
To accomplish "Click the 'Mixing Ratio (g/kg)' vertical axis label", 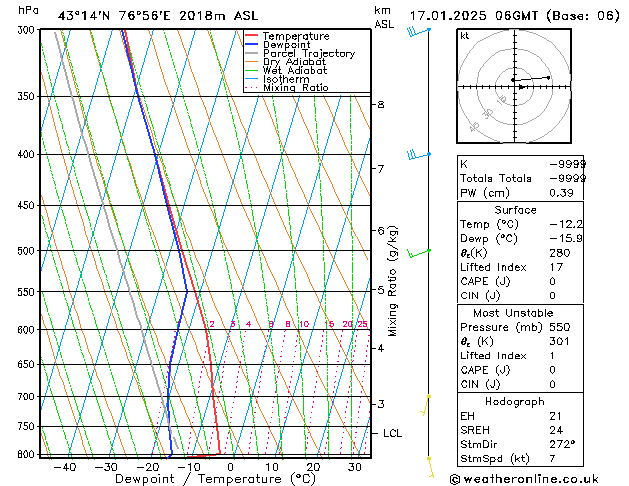I will click(x=392, y=281).
